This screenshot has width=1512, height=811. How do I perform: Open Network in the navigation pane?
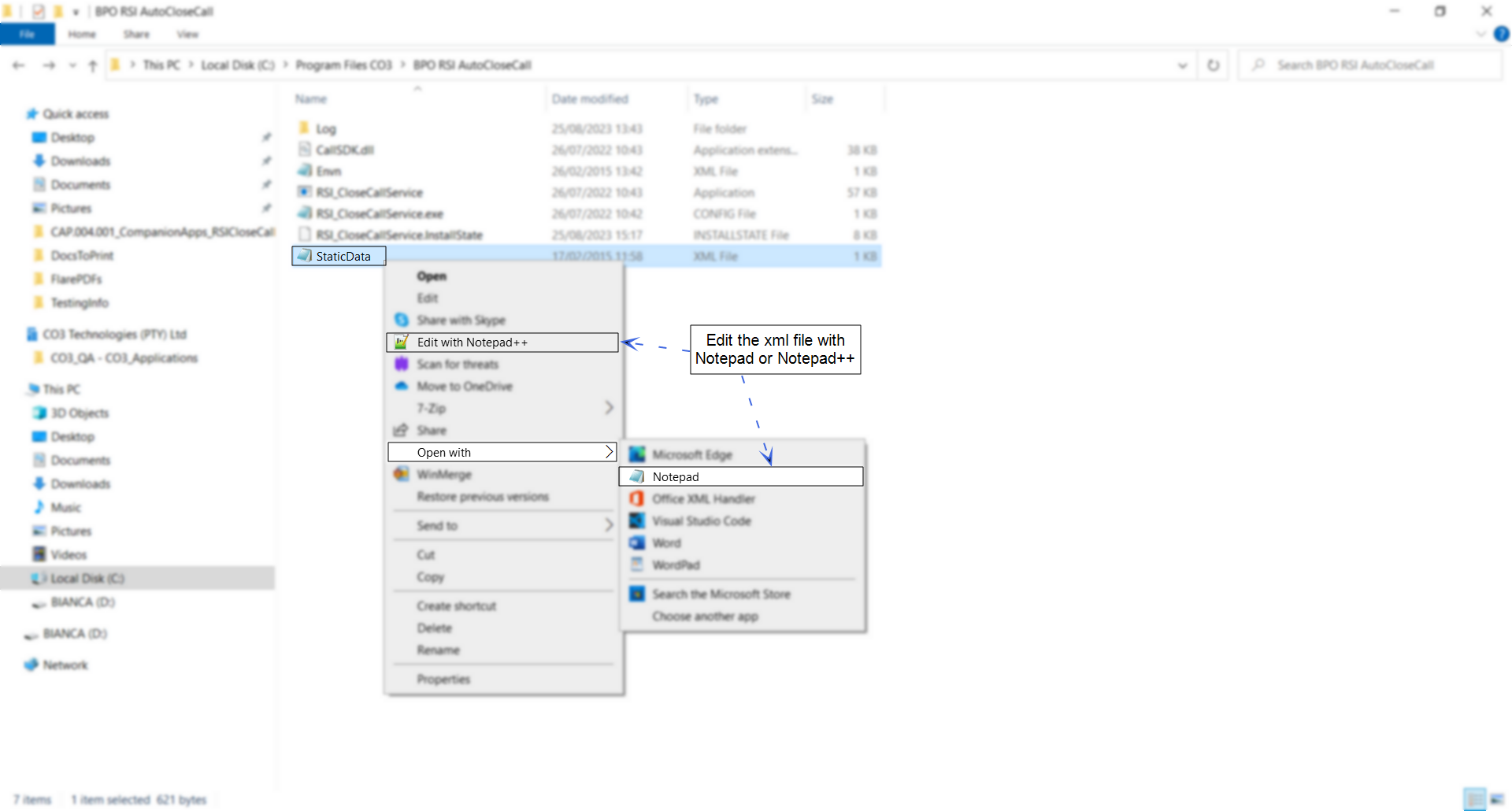coord(65,665)
